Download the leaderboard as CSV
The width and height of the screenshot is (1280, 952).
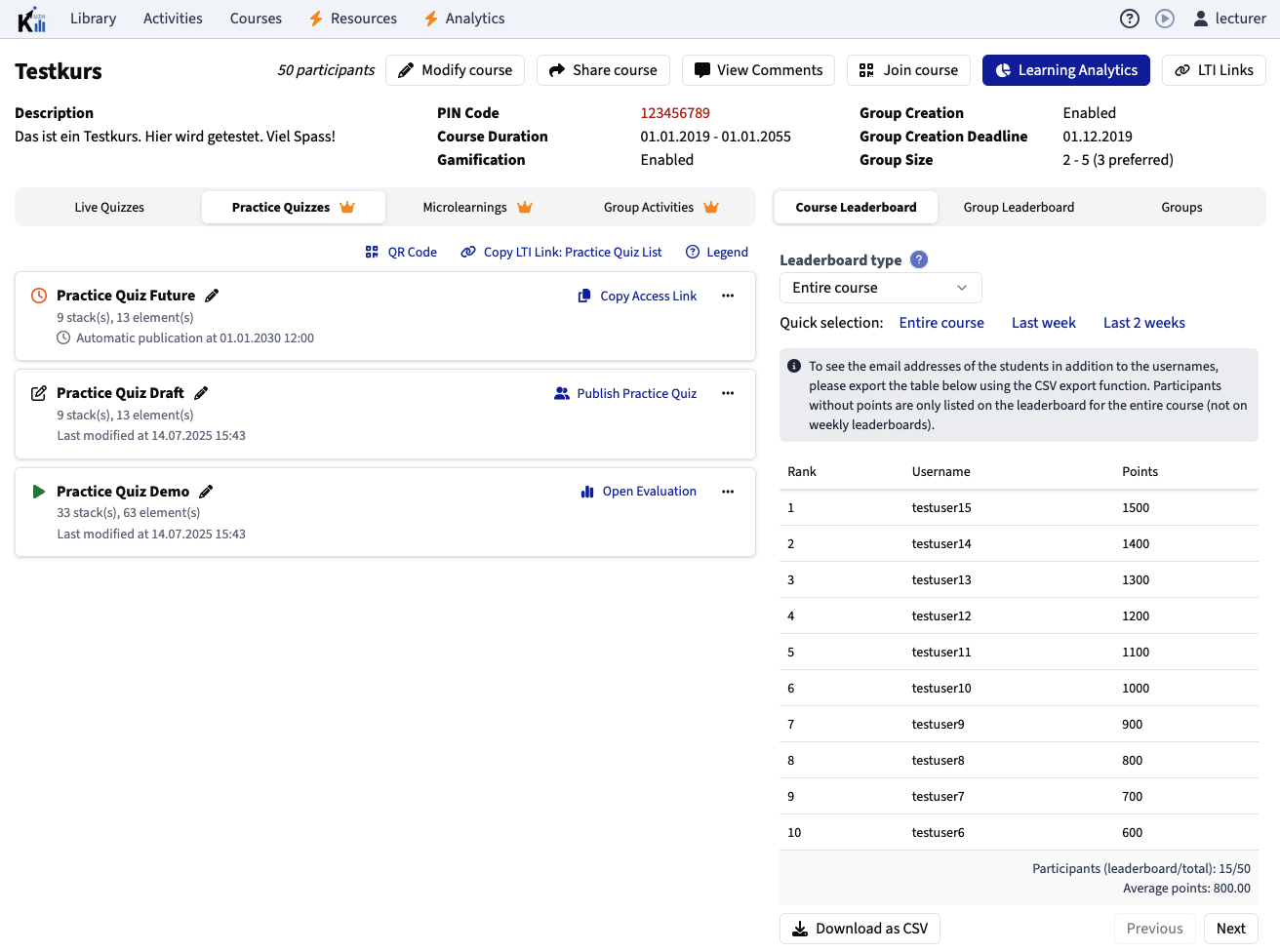click(x=860, y=929)
